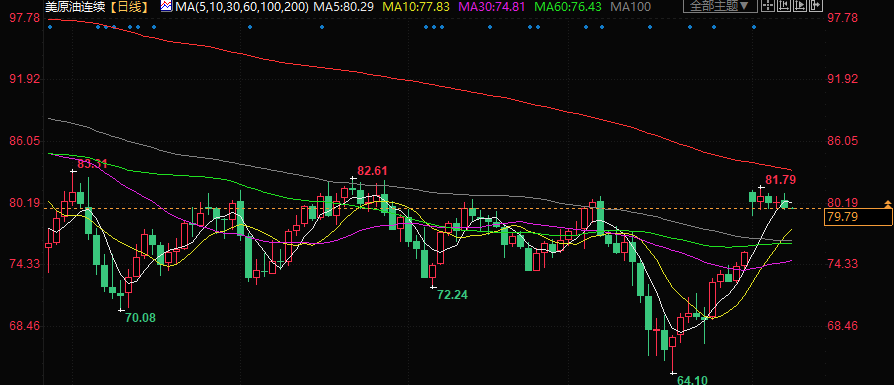Click the small orange arrow at right price axis
Image resolution: width=894 pixels, height=385 pixels.
point(887,202)
